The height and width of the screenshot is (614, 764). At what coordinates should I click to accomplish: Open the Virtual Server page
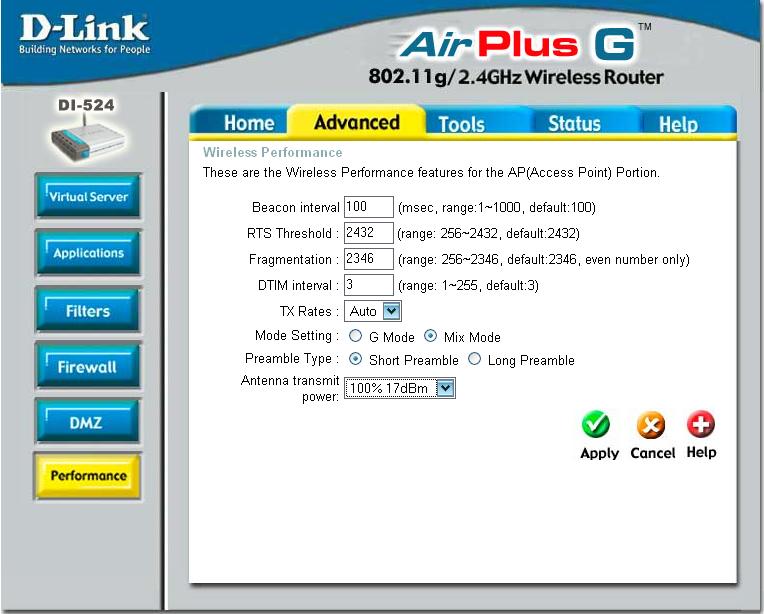[88, 197]
